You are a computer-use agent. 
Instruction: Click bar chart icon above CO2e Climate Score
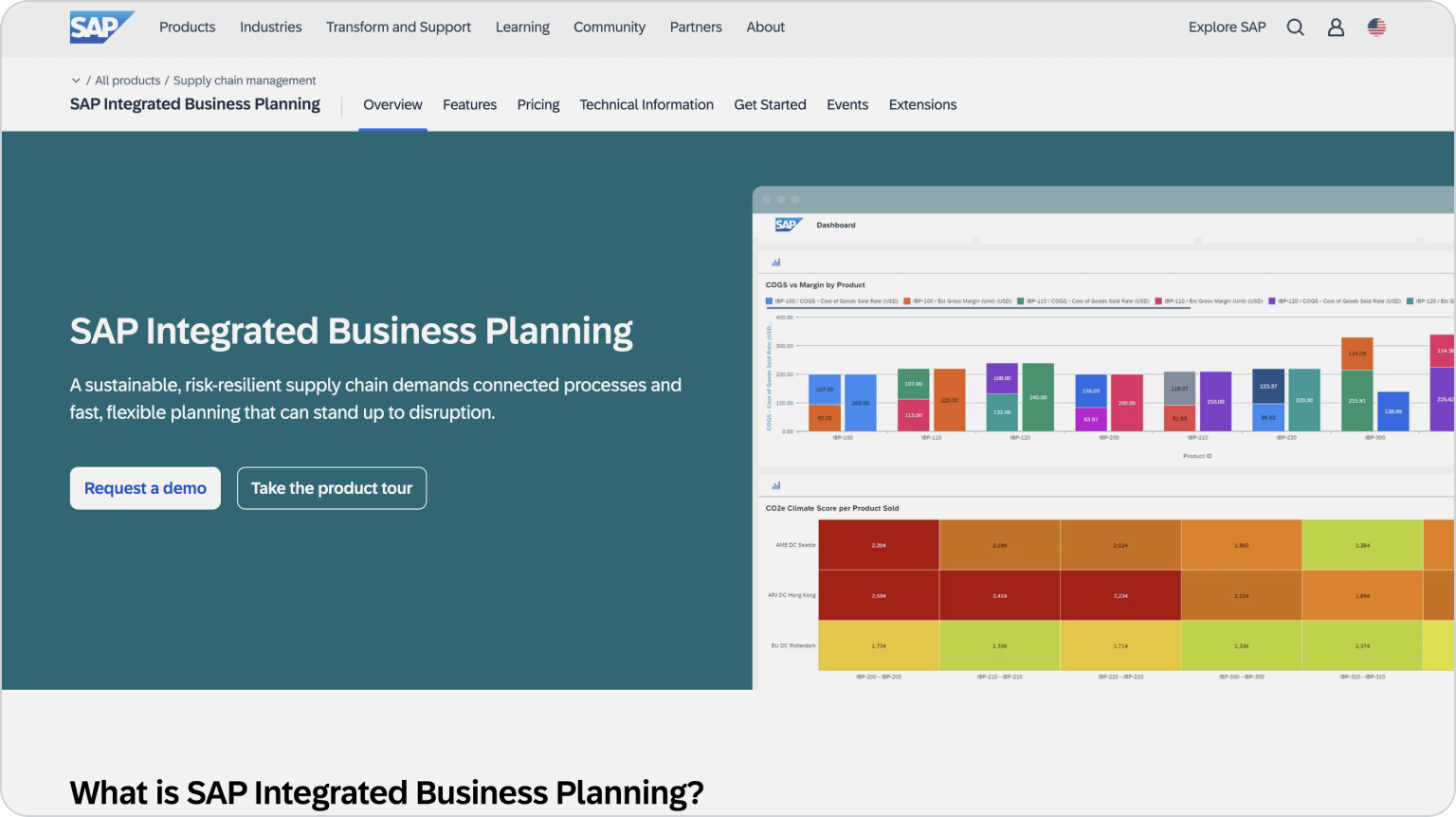coord(775,485)
